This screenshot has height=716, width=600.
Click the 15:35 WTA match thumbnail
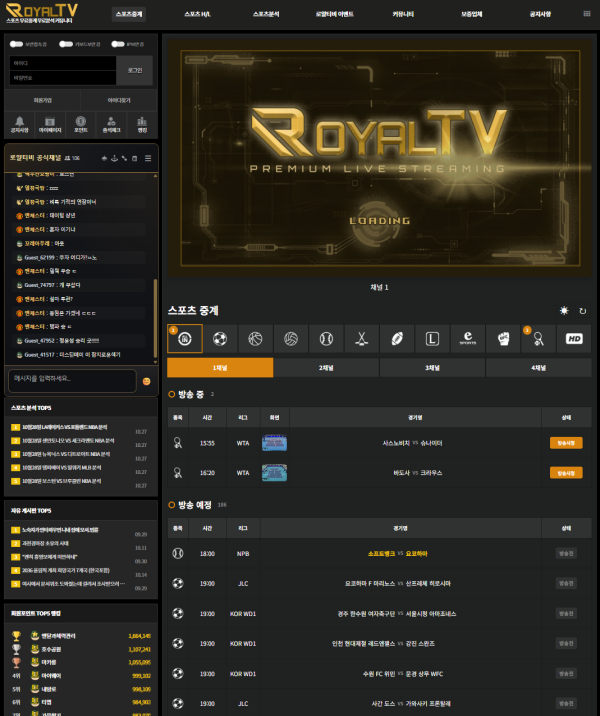[274, 443]
